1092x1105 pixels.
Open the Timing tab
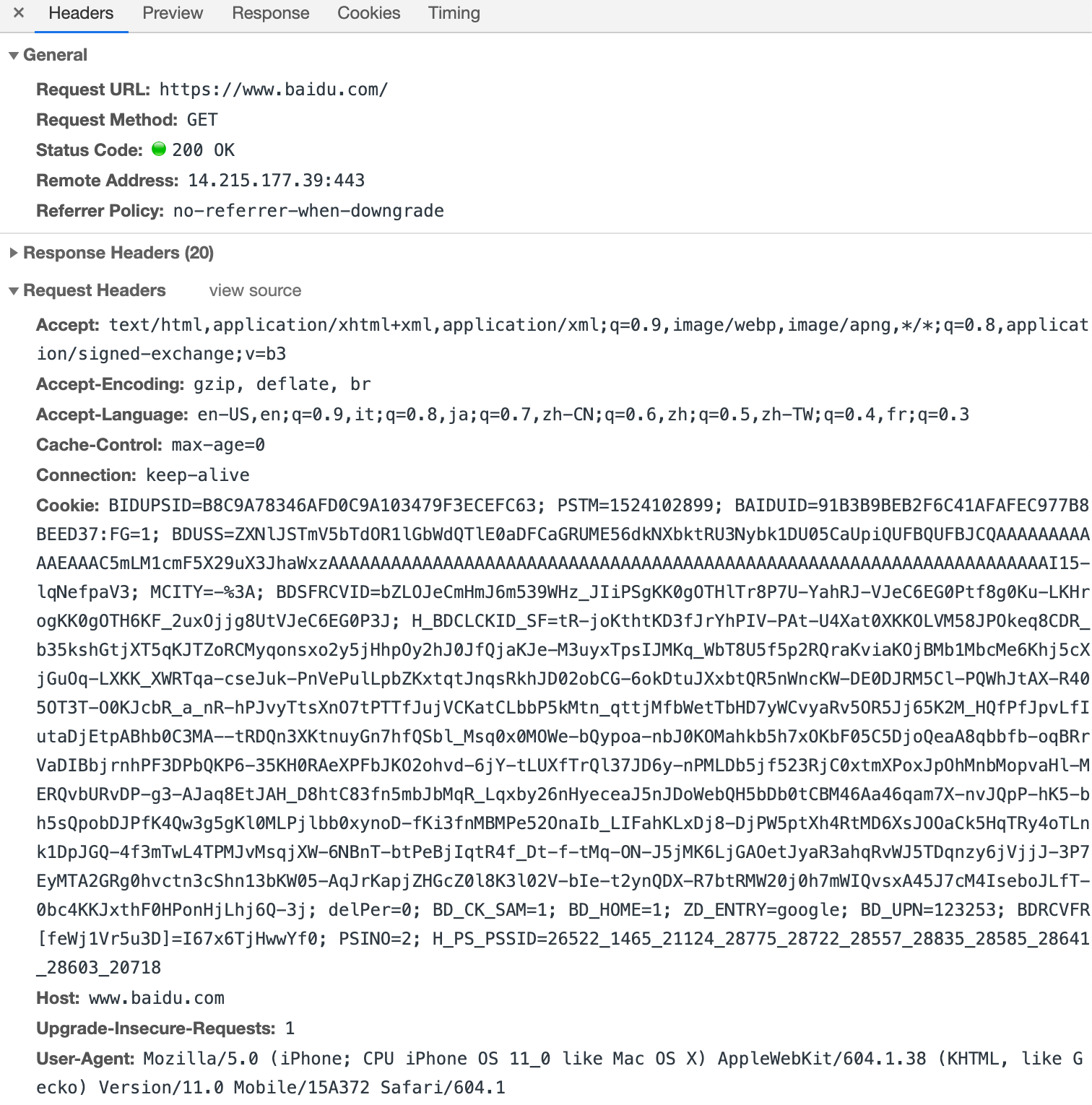[454, 13]
